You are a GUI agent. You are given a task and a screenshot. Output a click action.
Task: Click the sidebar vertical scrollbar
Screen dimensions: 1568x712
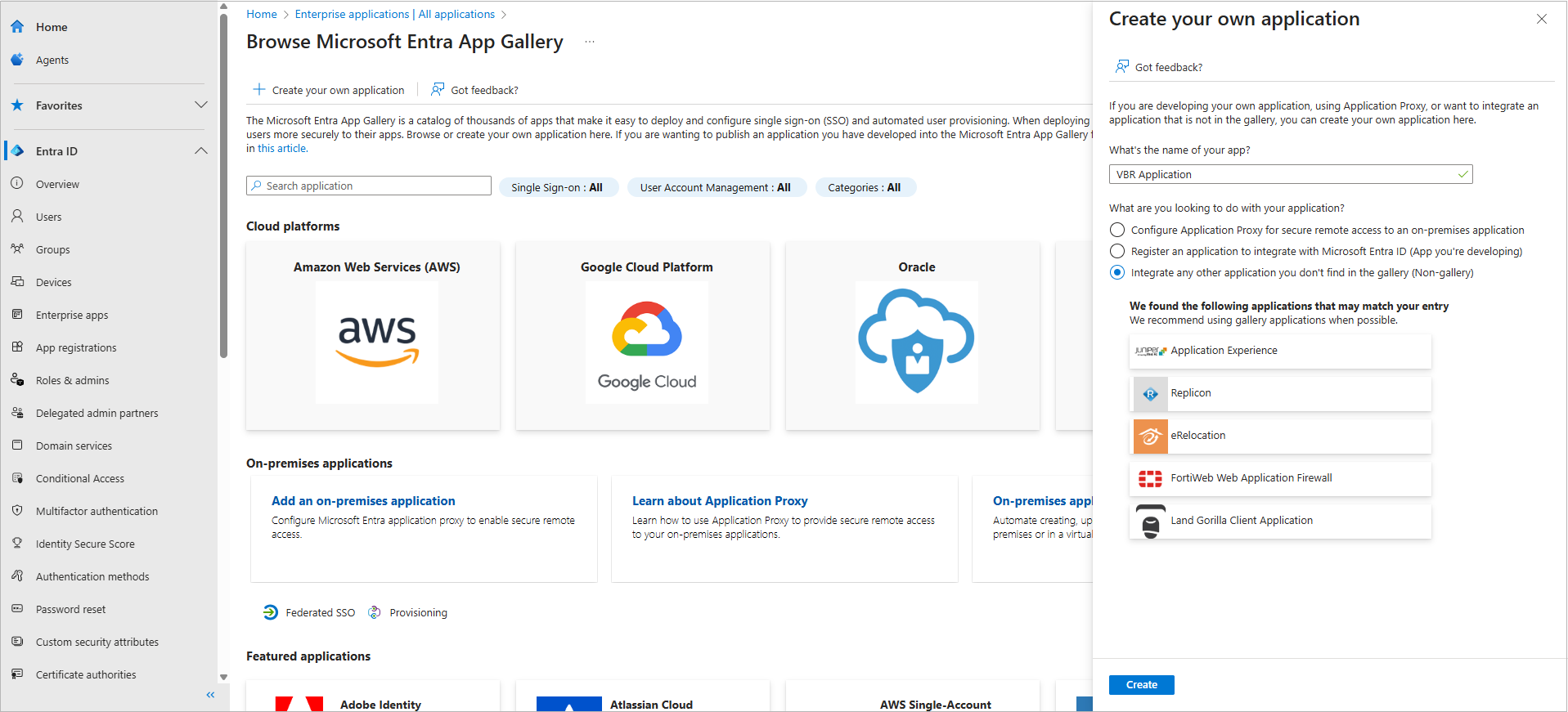point(223,188)
